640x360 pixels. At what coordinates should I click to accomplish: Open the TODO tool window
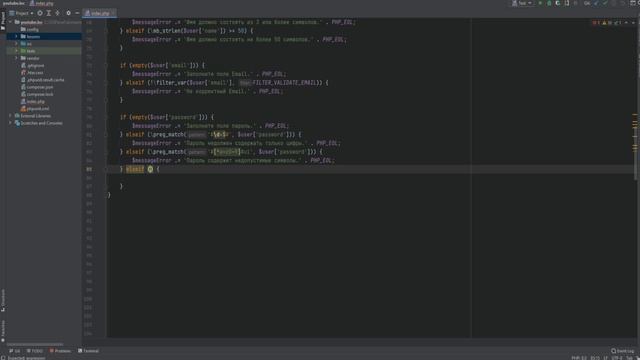tap(34, 351)
